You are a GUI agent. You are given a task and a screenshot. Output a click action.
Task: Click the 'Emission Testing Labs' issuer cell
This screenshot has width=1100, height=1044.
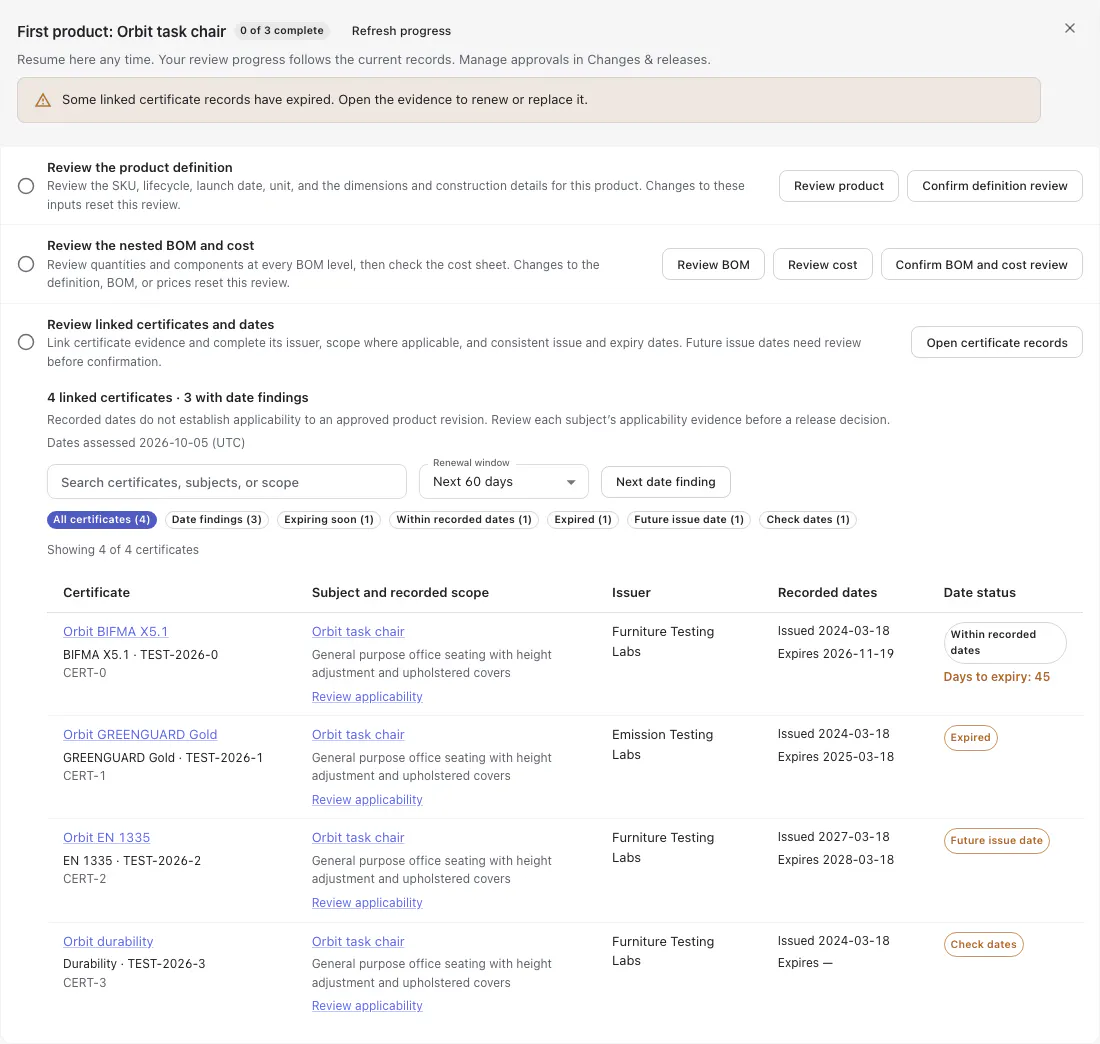point(662,744)
